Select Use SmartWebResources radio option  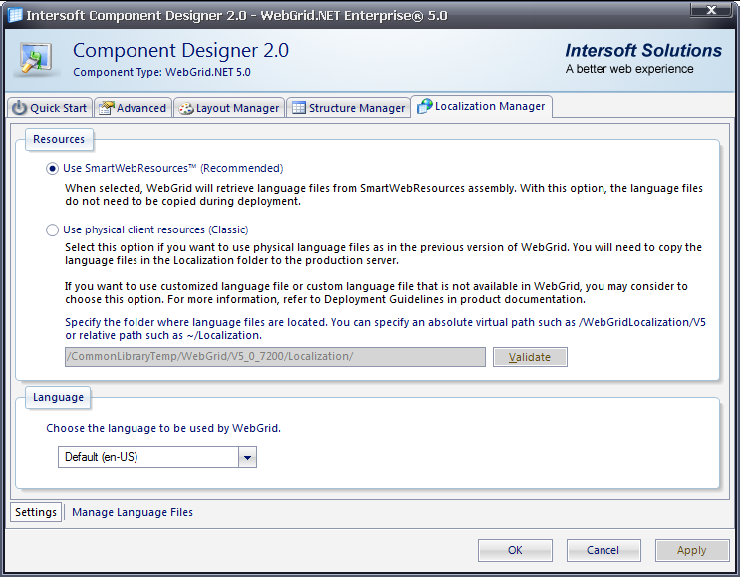(52, 168)
